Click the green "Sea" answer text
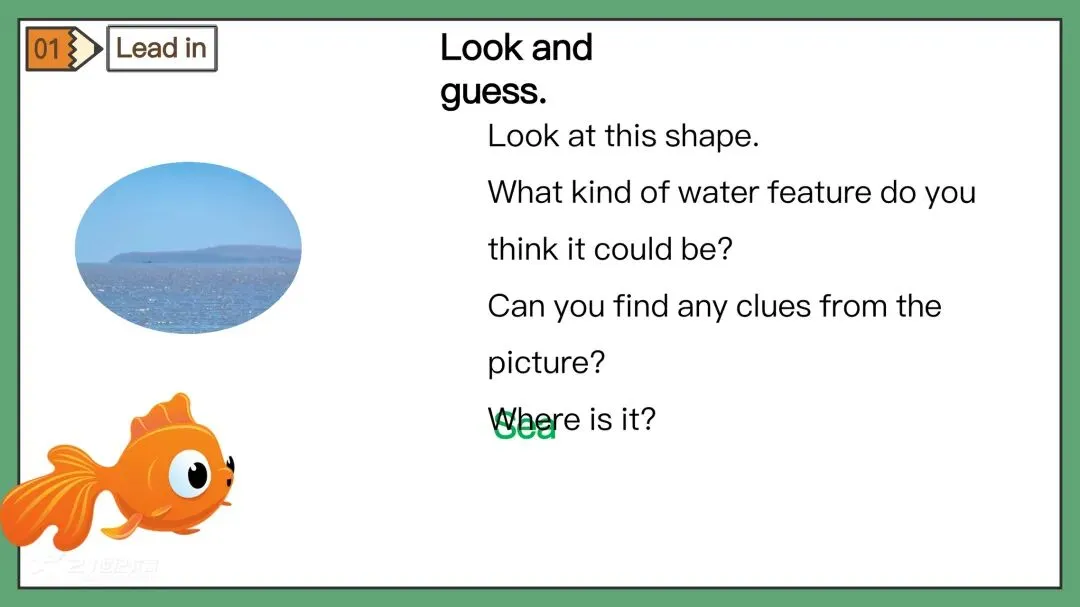1080x607 pixels. click(x=524, y=430)
